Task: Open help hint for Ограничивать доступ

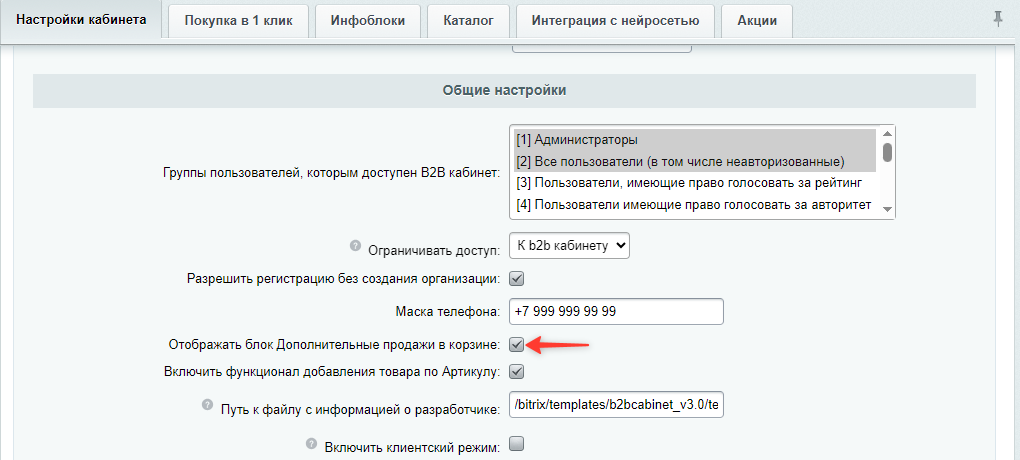Action: [x=355, y=245]
